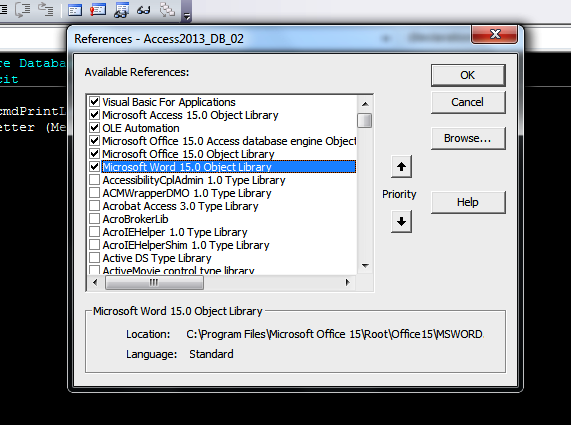
Task: Check AcroIEHelperShim 1.0 Type Library
Action: [x=94, y=245]
